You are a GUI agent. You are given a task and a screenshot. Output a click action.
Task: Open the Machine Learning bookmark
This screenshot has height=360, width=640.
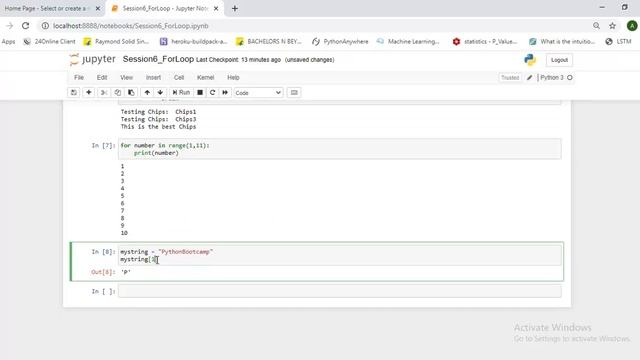click(408, 42)
